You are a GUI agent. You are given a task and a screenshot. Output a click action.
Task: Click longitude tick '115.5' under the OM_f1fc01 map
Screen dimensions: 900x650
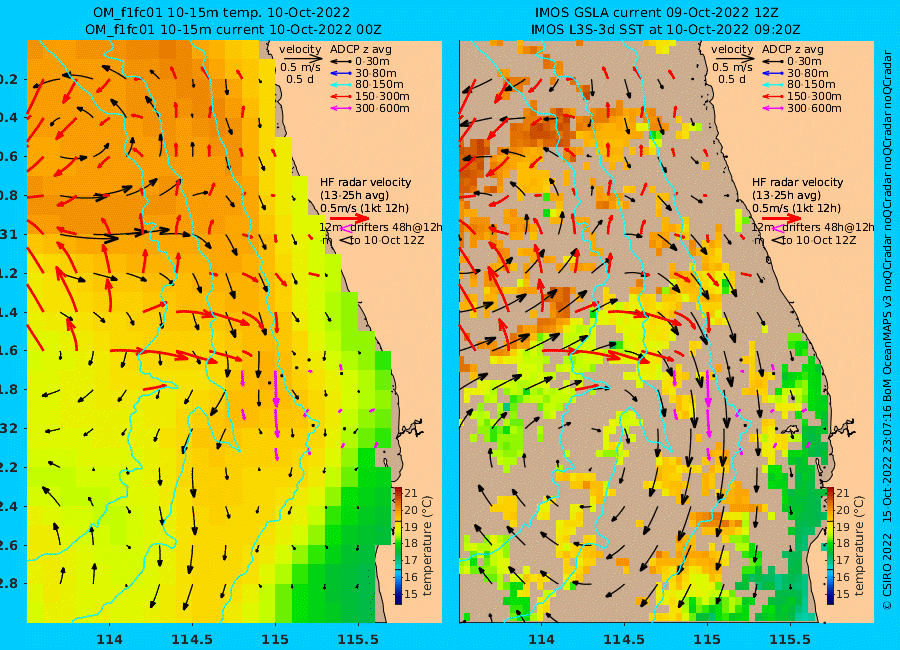[358, 639]
